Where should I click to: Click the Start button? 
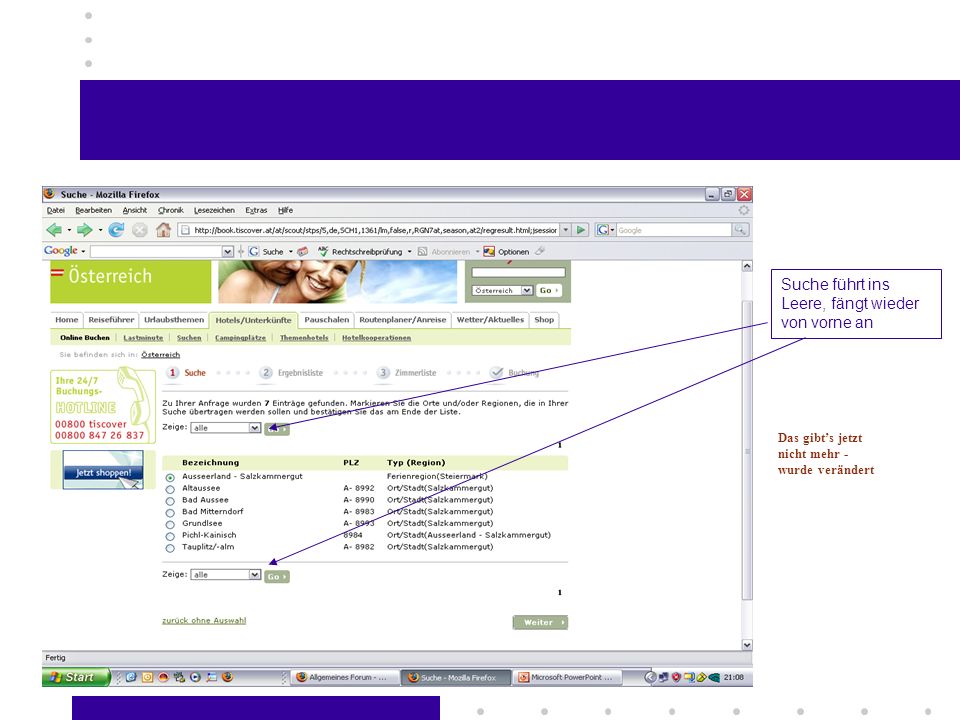pyautogui.click(x=76, y=677)
